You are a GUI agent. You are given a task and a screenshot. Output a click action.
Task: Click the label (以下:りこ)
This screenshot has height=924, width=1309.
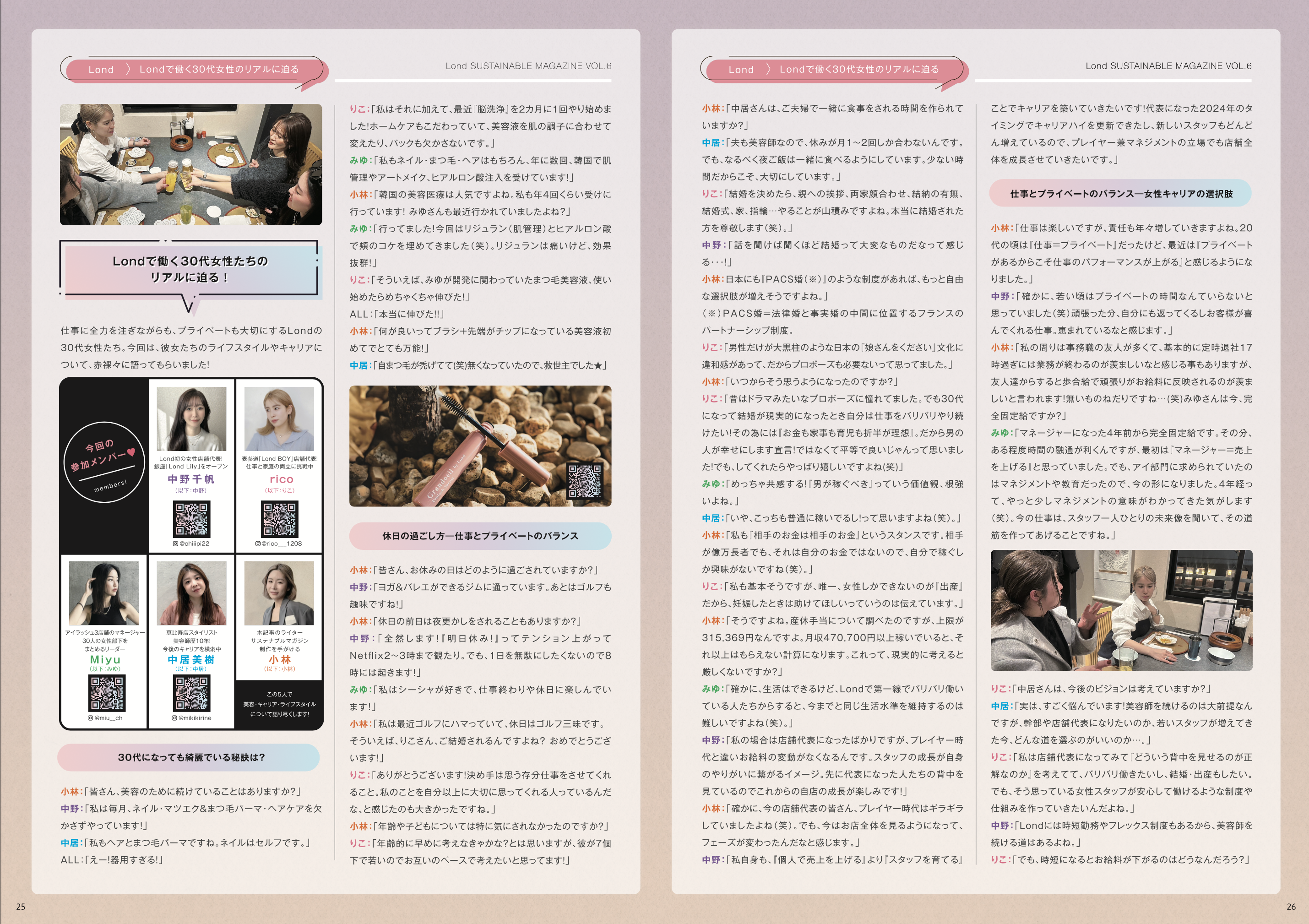click(279, 491)
